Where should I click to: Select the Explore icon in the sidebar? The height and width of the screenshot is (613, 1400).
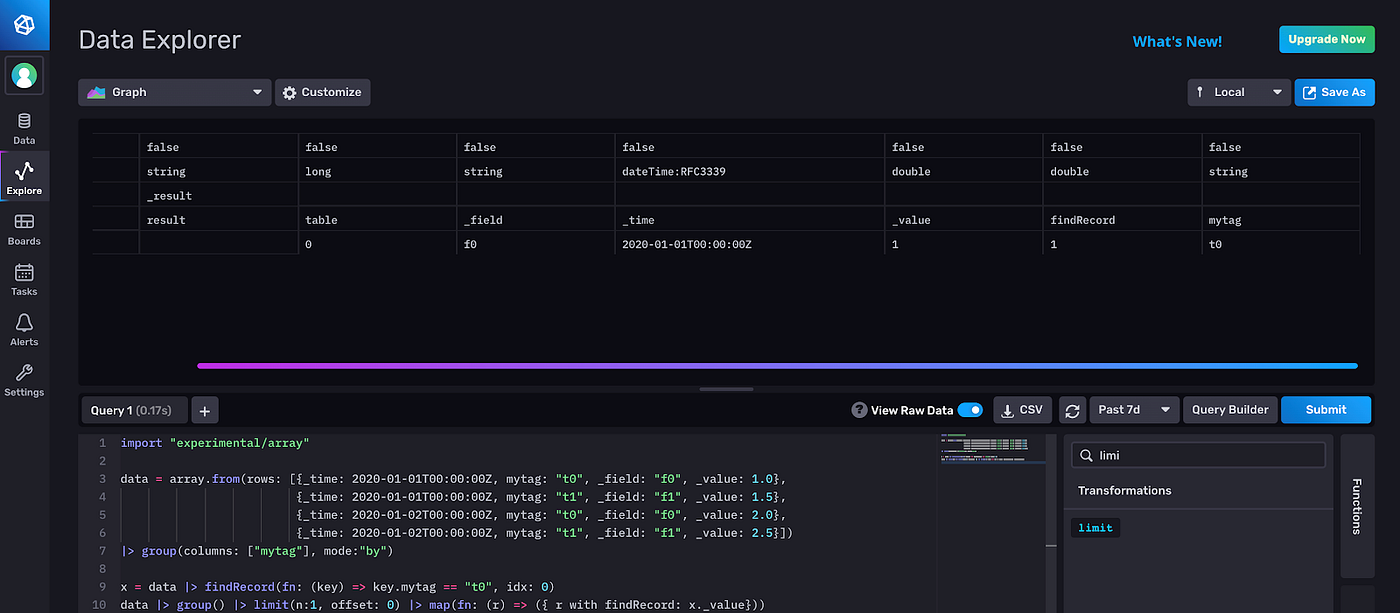pyautogui.click(x=23, y=176)
